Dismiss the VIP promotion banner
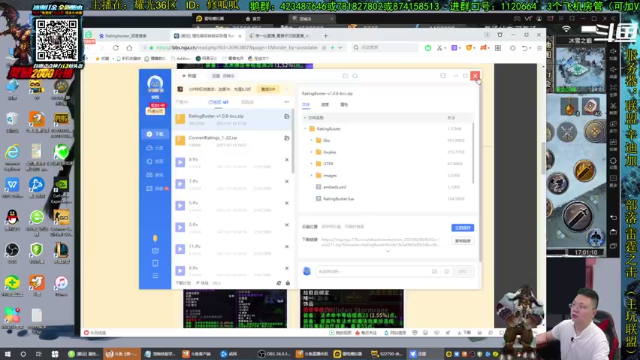 287,89
